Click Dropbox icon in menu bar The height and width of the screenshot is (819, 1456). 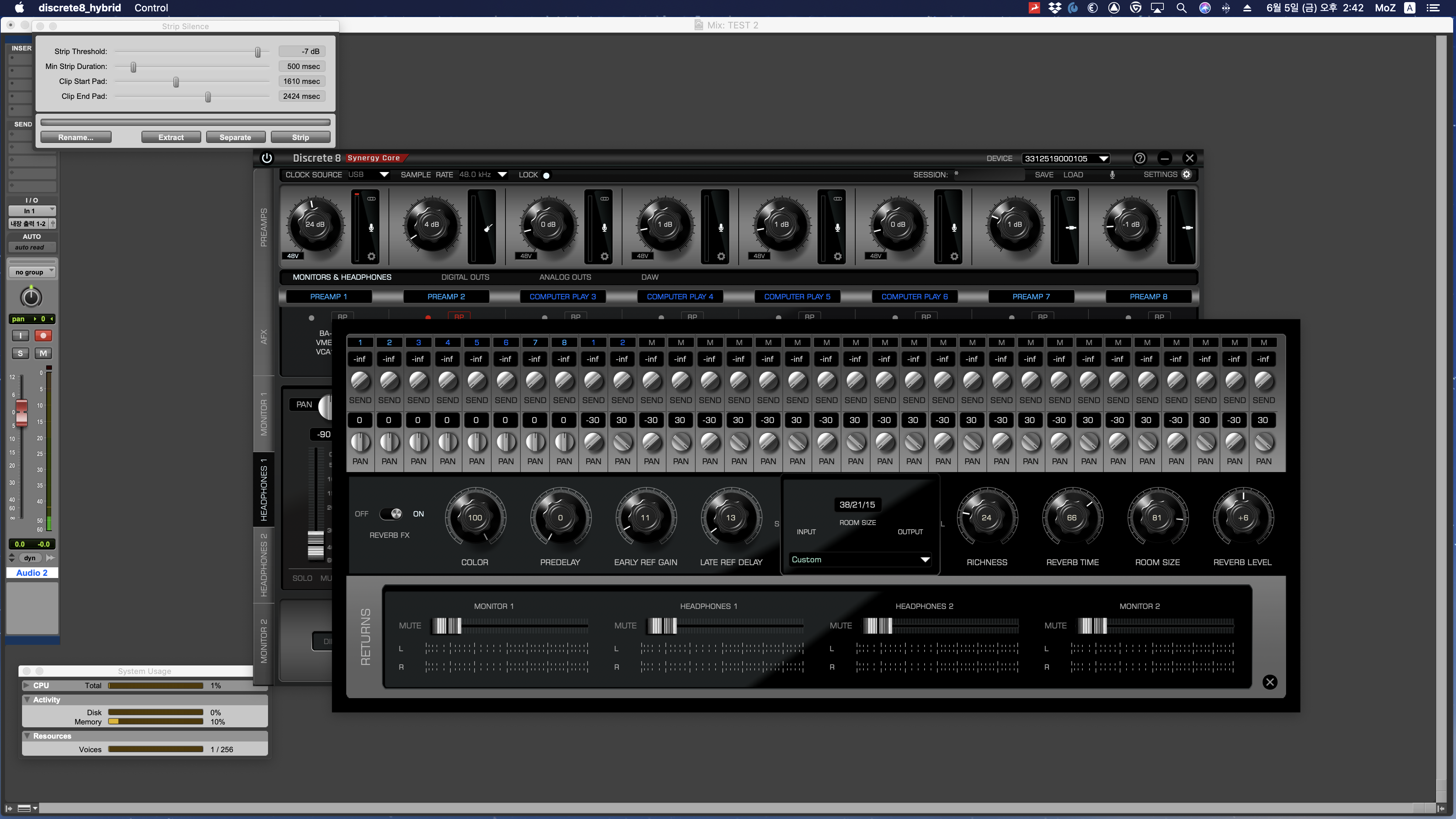coord(1055,8)
